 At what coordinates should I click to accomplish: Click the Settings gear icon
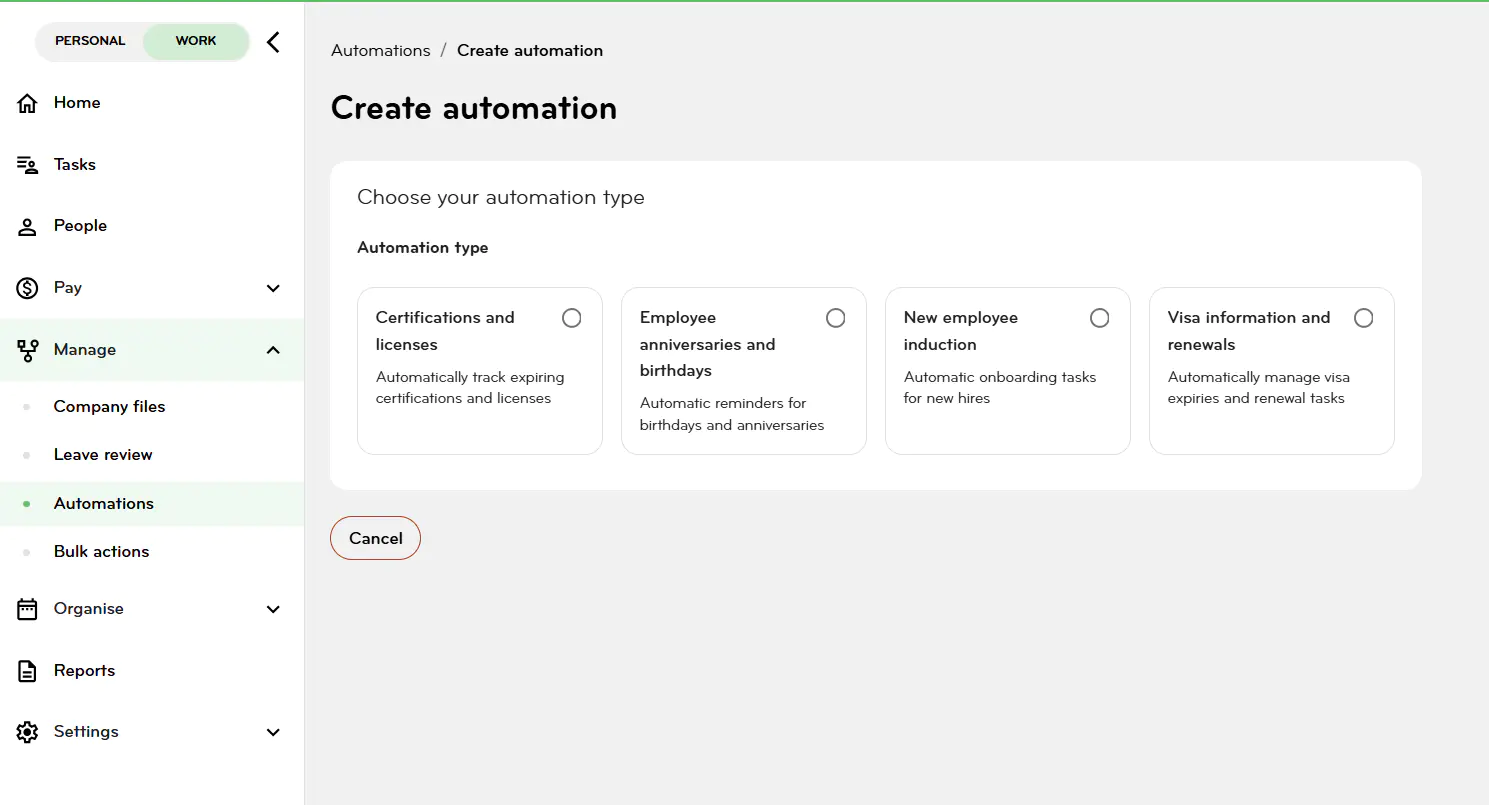click(x=27, y=732)
